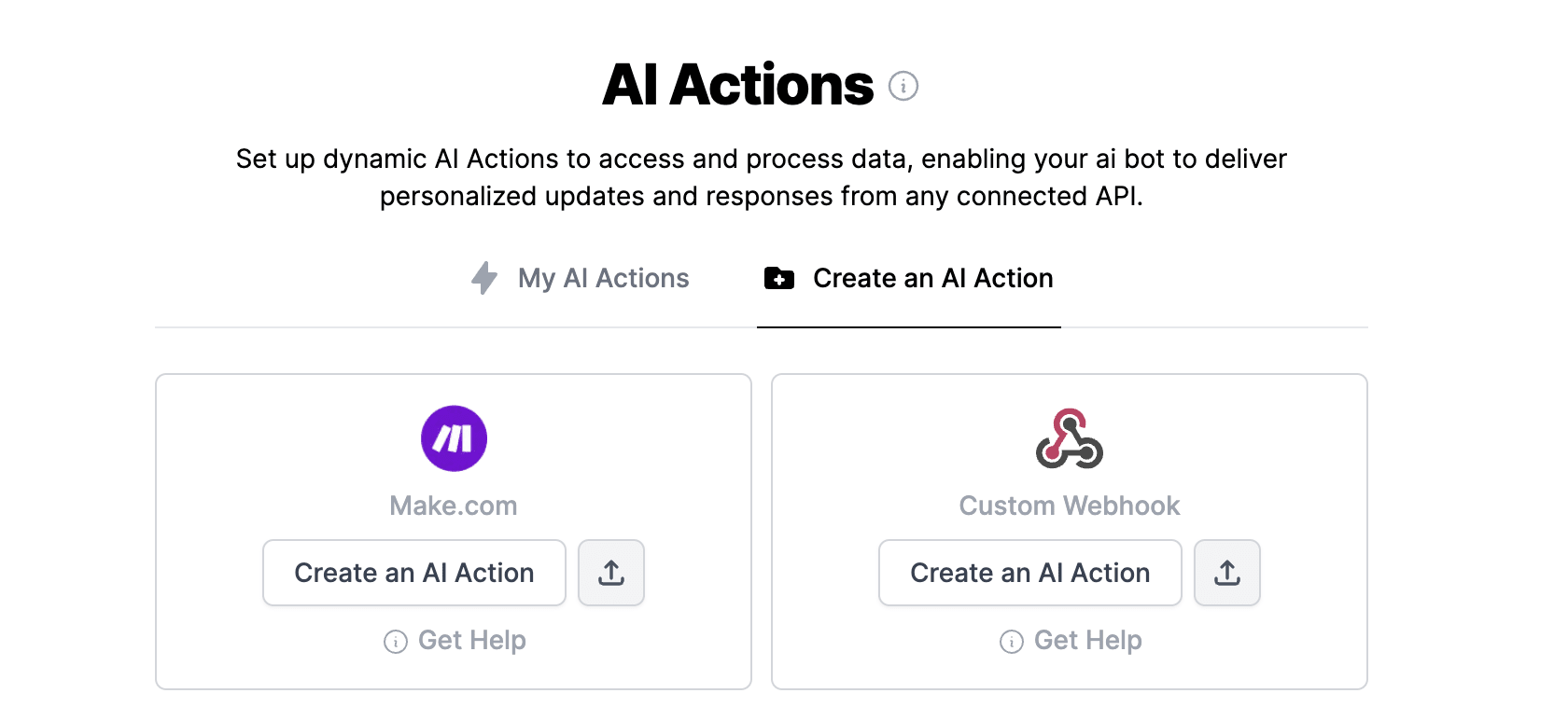Click the AI Actions description paragraph

pyautogui.click(x=762, y=177)
